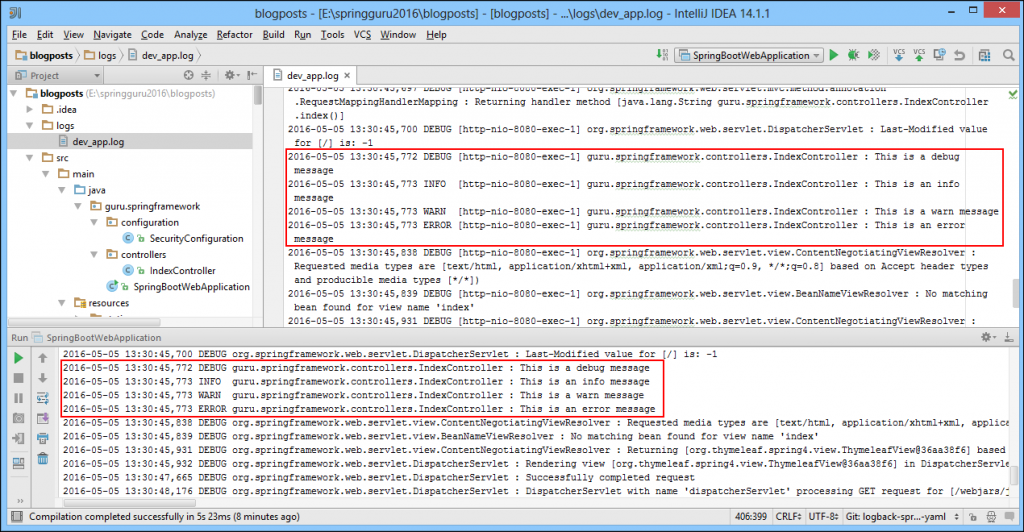Click the Exit icon in Run panel
The width and height of the screenshot is (1024, 532).
tap(18, 439)
